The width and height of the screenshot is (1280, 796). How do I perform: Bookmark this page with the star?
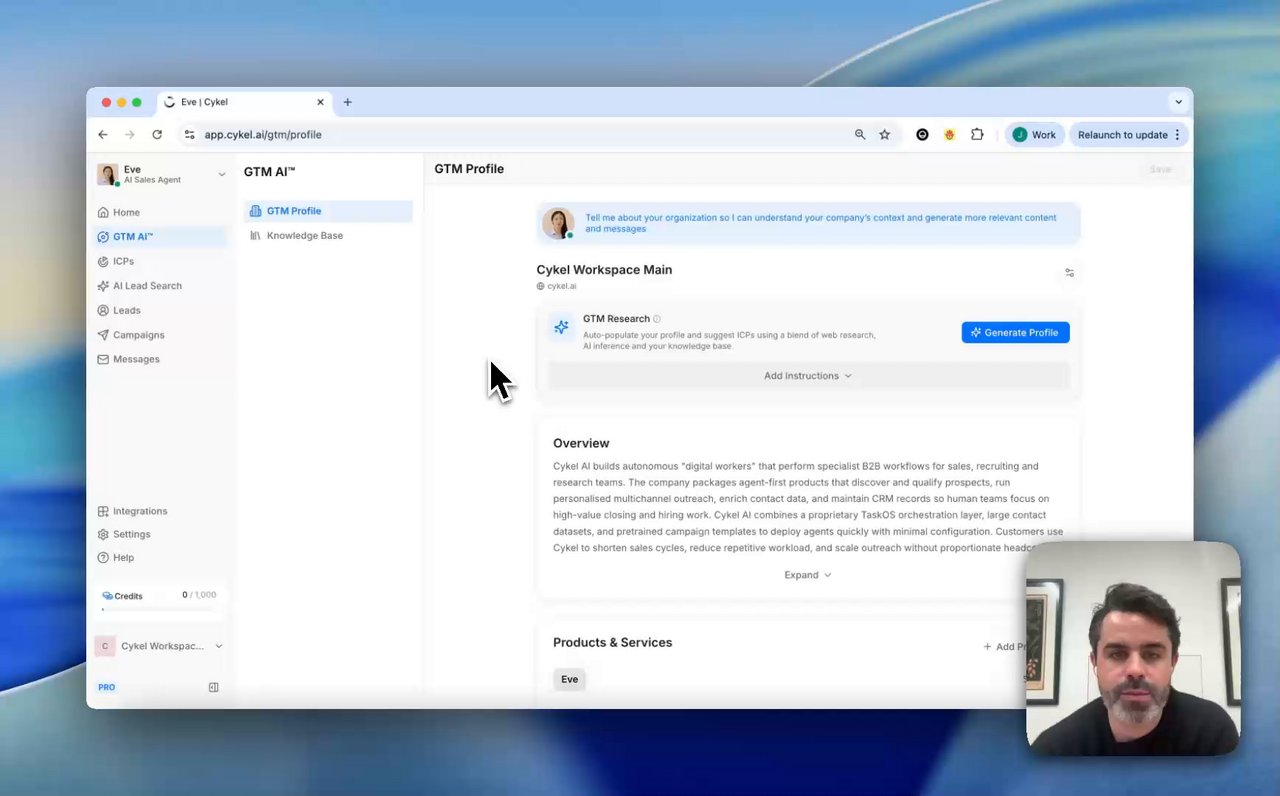[x=885, y=135]
